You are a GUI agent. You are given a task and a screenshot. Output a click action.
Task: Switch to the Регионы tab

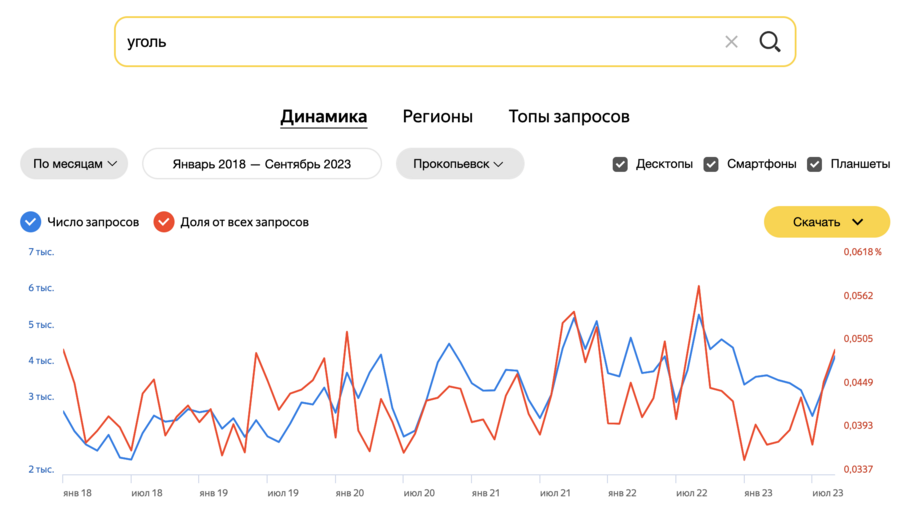[x=437, y=117]
